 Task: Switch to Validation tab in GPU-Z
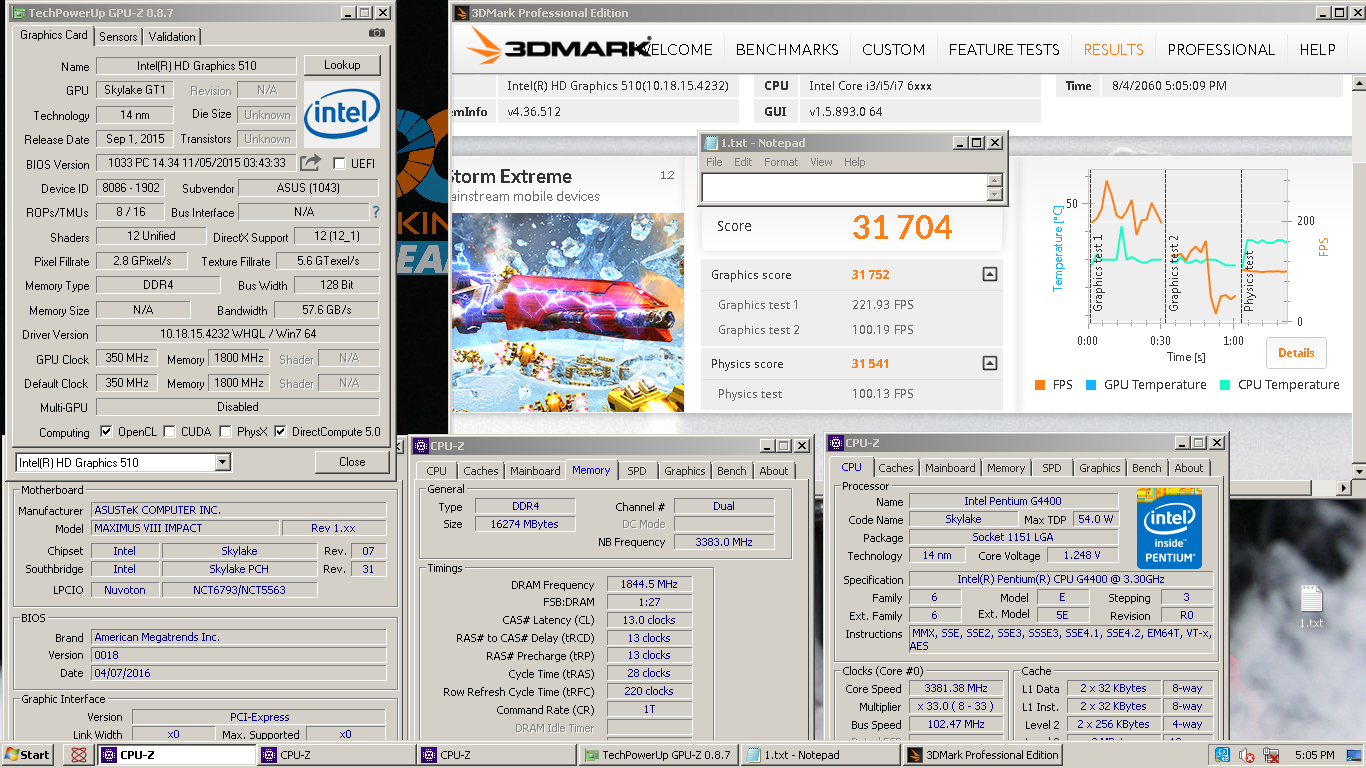(x=172, y=37)
